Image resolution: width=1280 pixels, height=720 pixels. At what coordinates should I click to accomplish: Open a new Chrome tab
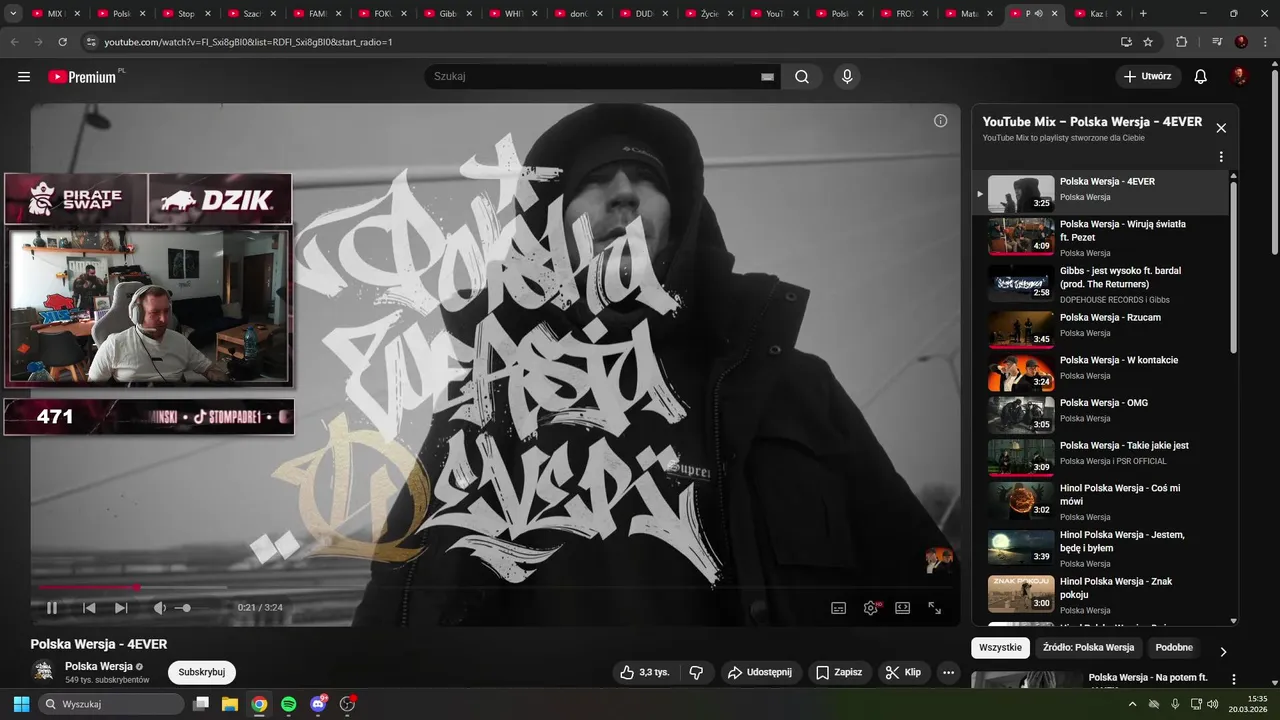pos(1143,14)
